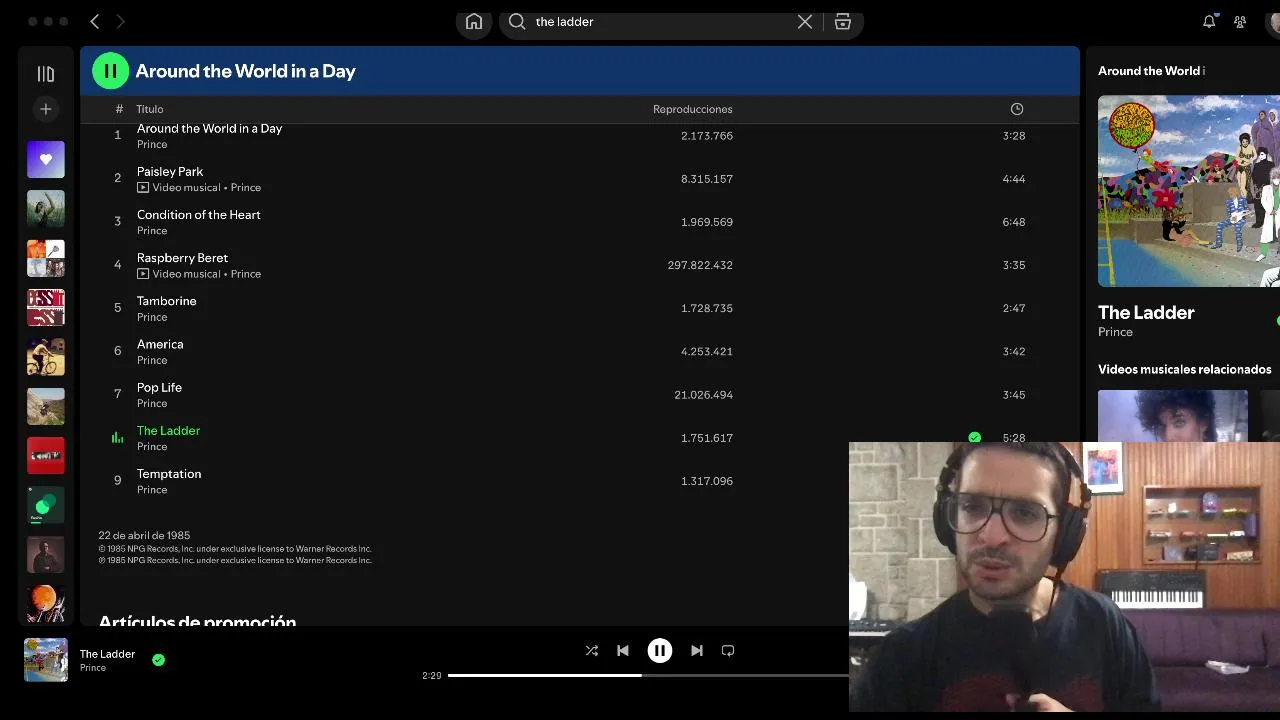Clear the search field with X
Screen dimensions: 1280x720
(x=805, y=22)
